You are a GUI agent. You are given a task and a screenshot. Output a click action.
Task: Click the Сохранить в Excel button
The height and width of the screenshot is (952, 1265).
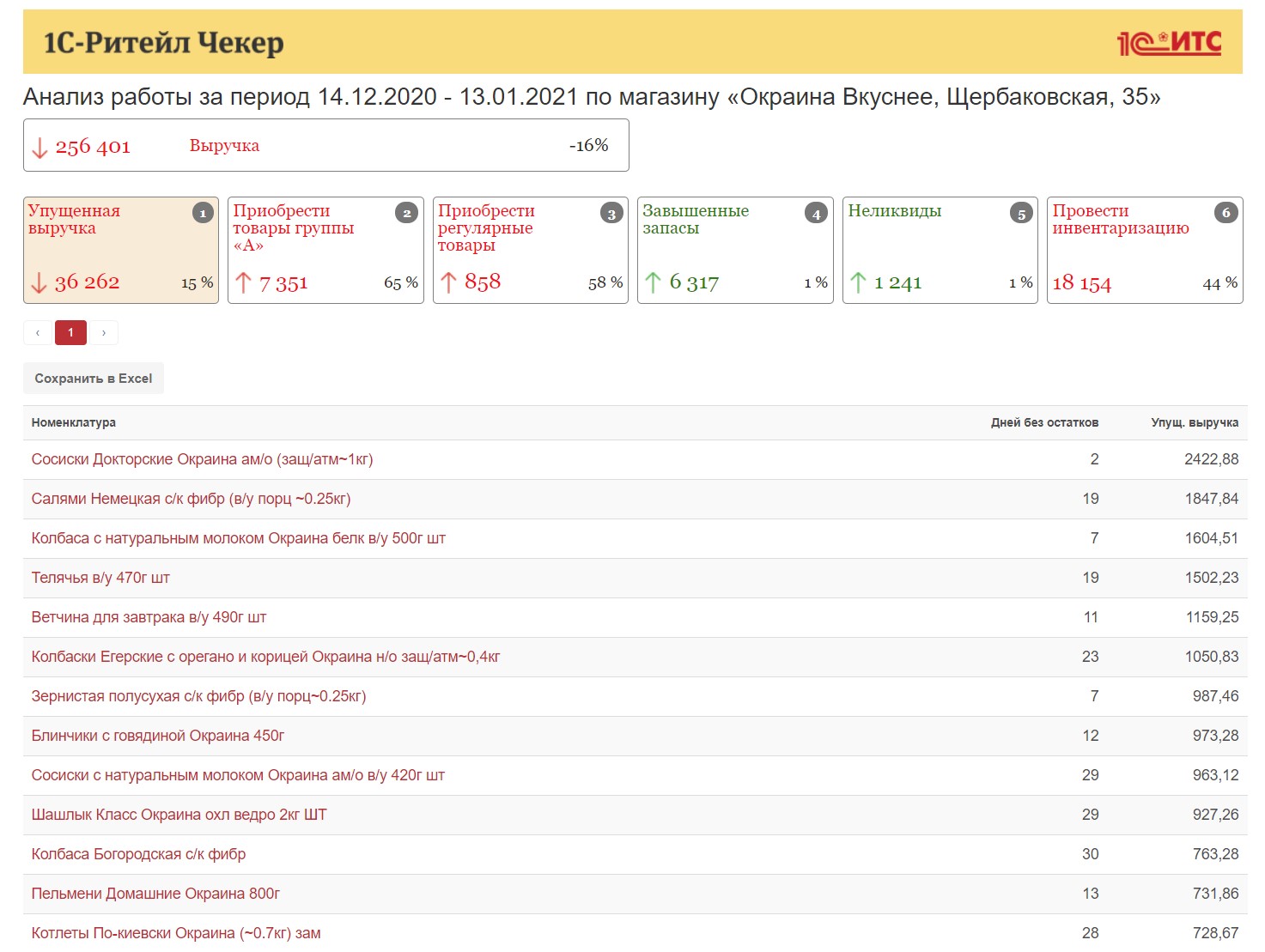click(94, 379)
